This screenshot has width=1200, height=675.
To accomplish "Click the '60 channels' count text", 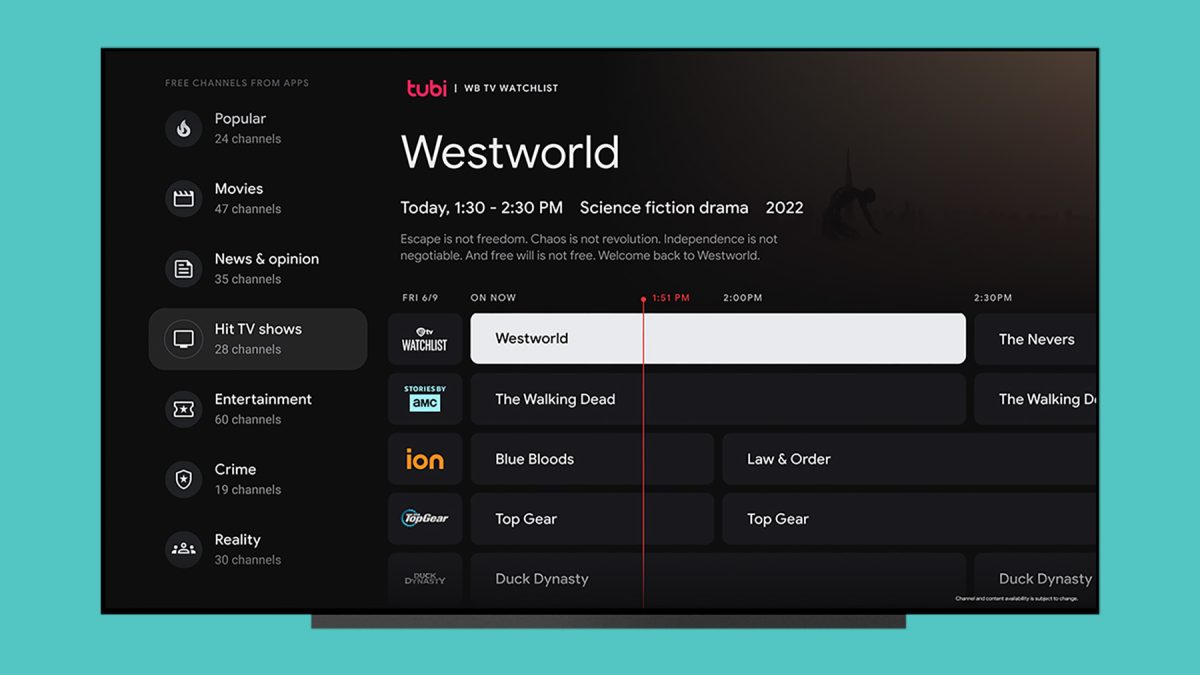I will coord(247,419).
